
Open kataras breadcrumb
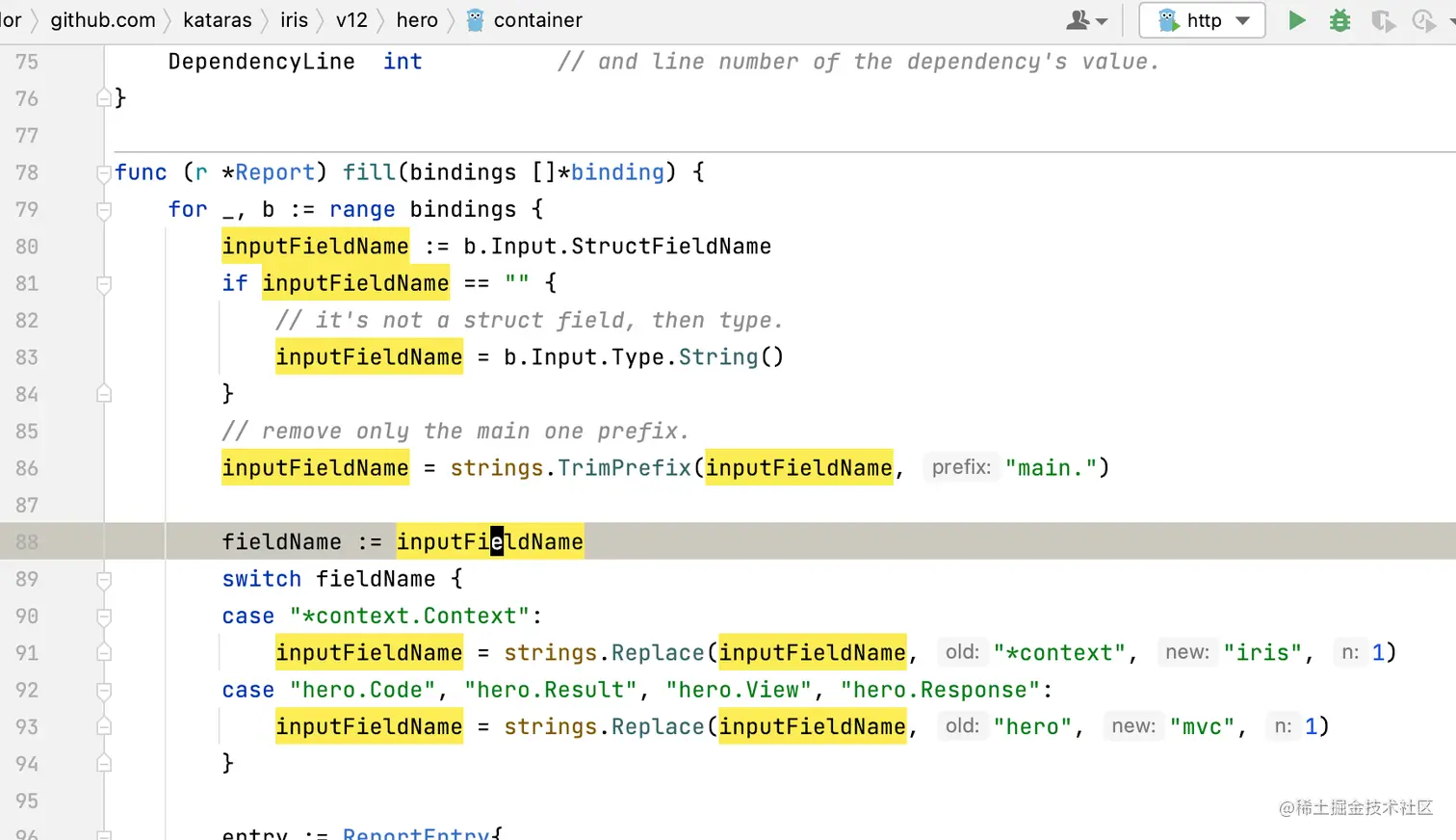218,20
